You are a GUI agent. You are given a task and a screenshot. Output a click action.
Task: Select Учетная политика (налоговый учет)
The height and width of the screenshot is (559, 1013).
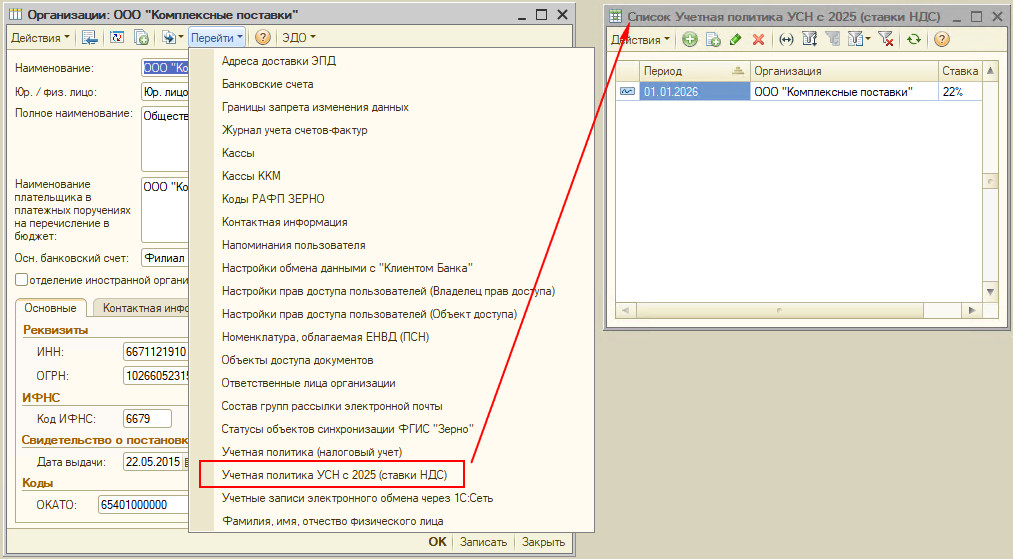pyautogui.click(x=311, y=452)
